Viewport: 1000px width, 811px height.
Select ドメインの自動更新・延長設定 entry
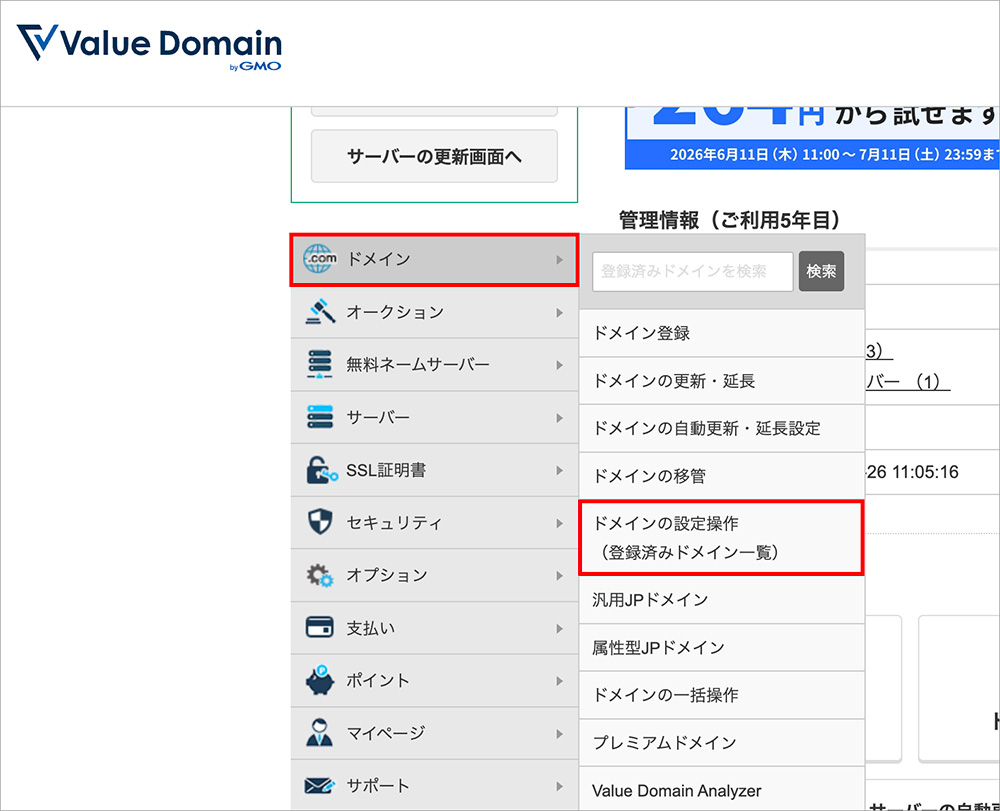721,428
